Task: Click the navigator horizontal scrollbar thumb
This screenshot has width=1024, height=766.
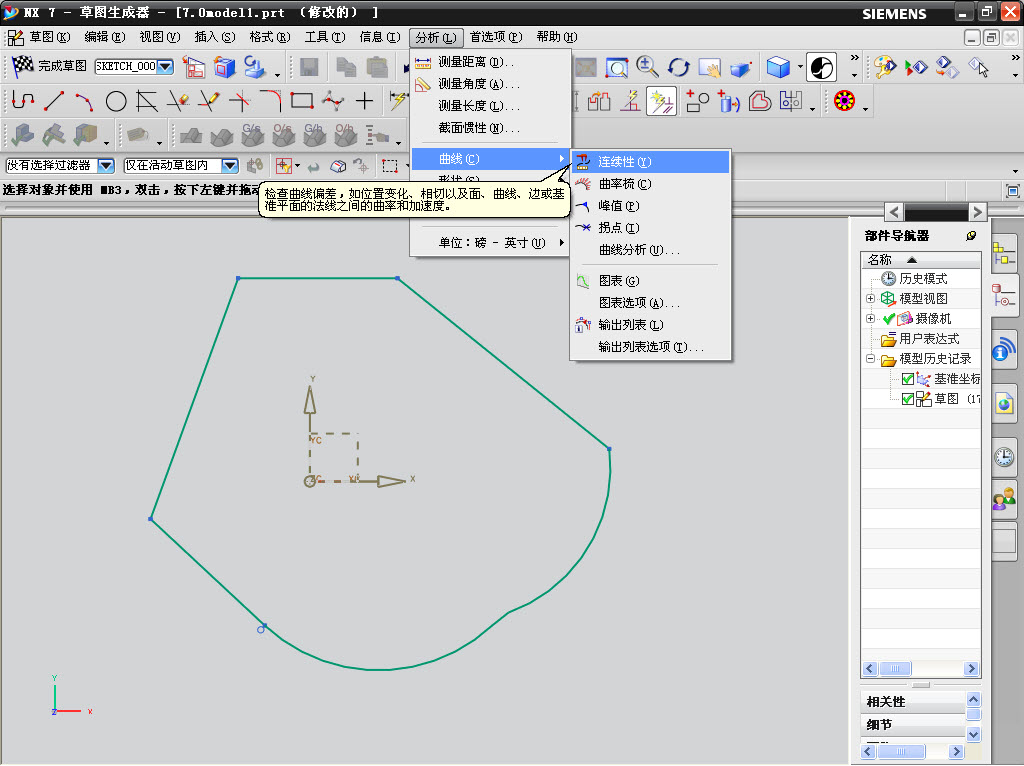Action: [895, 669]
